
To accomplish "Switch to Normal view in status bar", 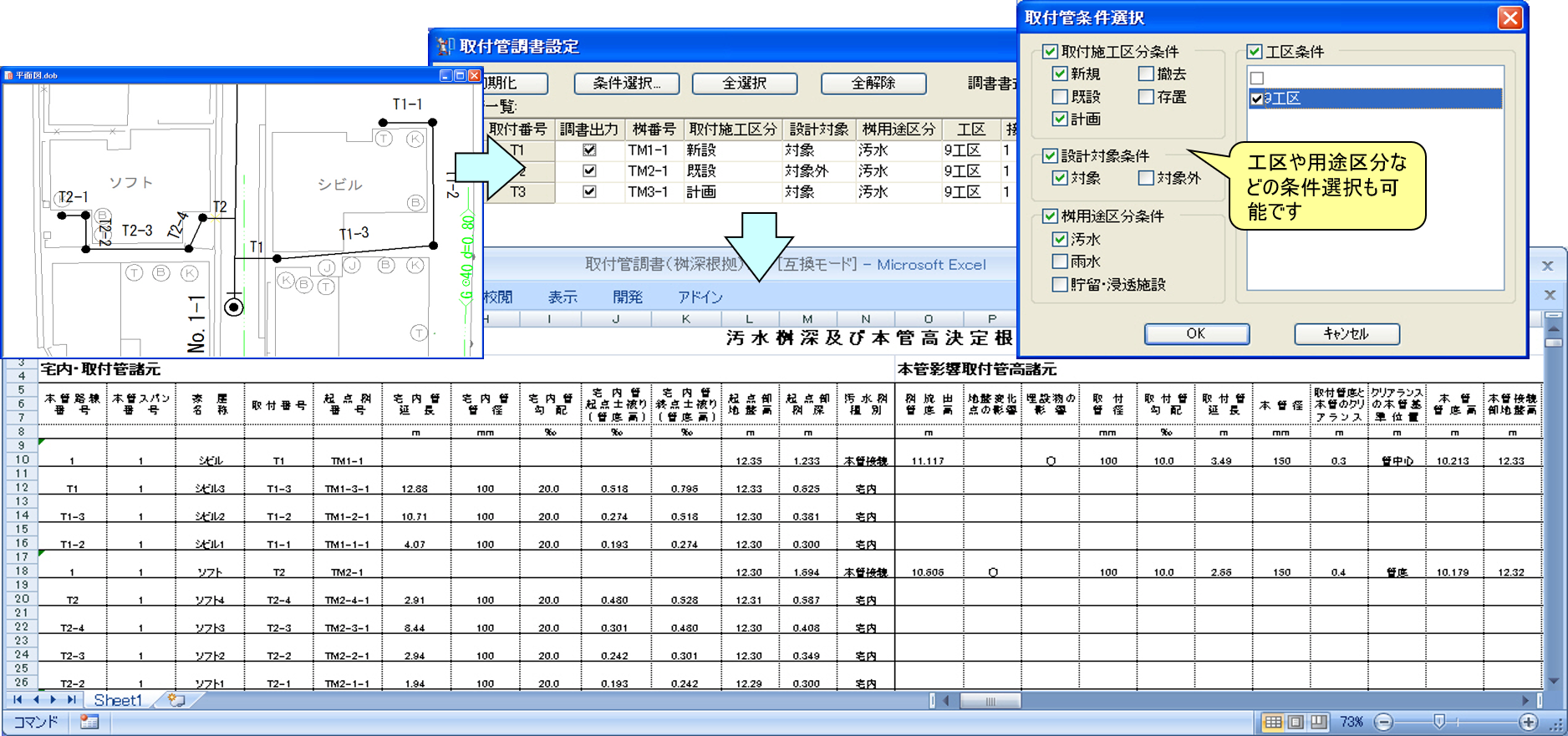I will coord(1273,722).
